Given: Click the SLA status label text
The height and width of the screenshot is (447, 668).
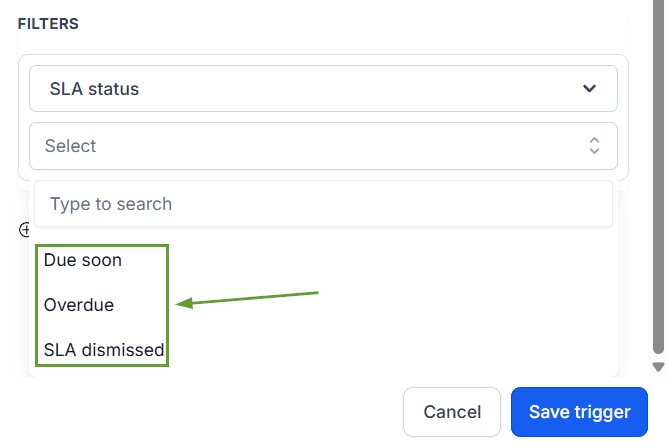Looking at the screenshot, I should (94, 89).
